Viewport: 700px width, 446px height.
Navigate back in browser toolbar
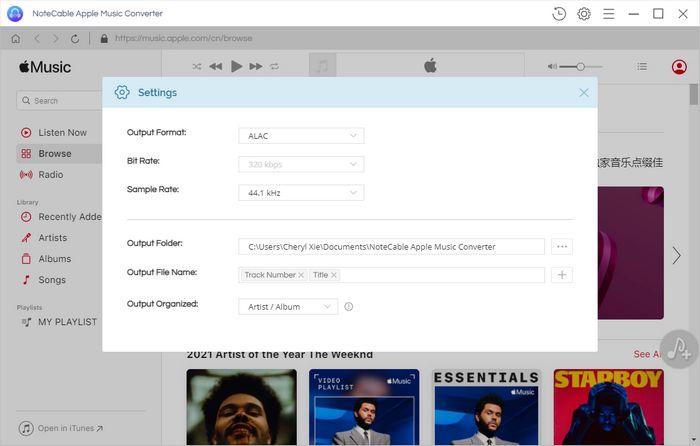pos(37,38)
